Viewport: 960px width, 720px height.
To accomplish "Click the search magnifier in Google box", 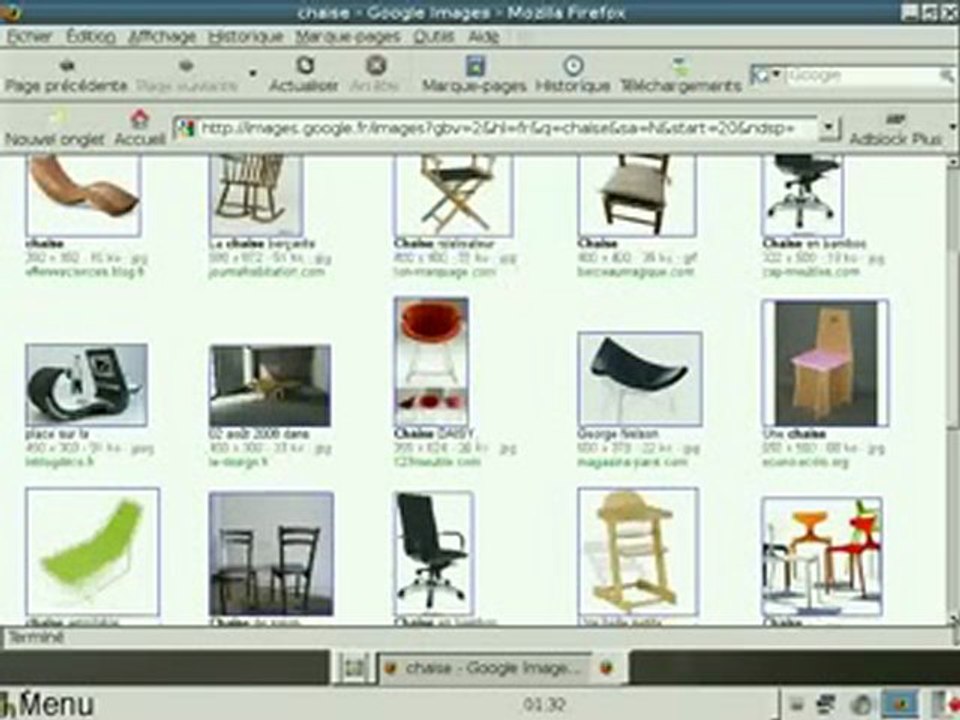I will point(947,76).
